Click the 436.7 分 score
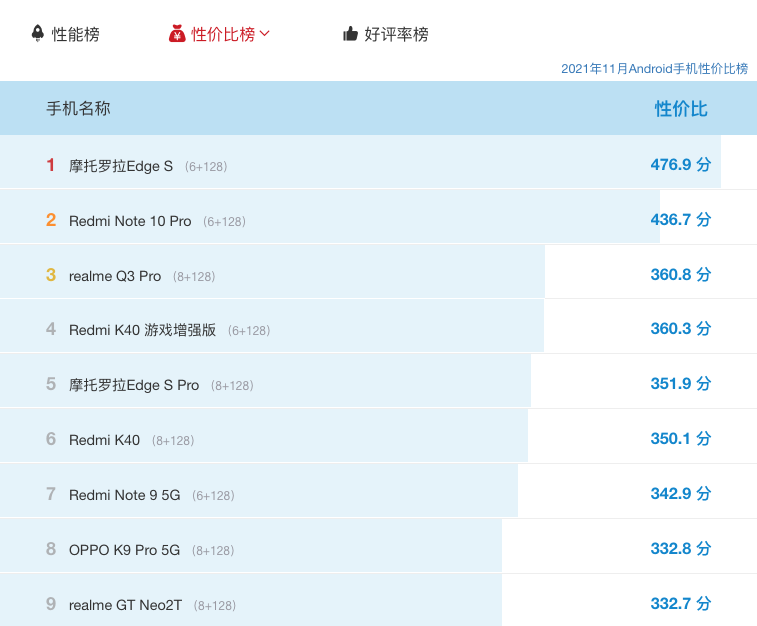Viewport: 757px width, 626px height. point(681,220)
